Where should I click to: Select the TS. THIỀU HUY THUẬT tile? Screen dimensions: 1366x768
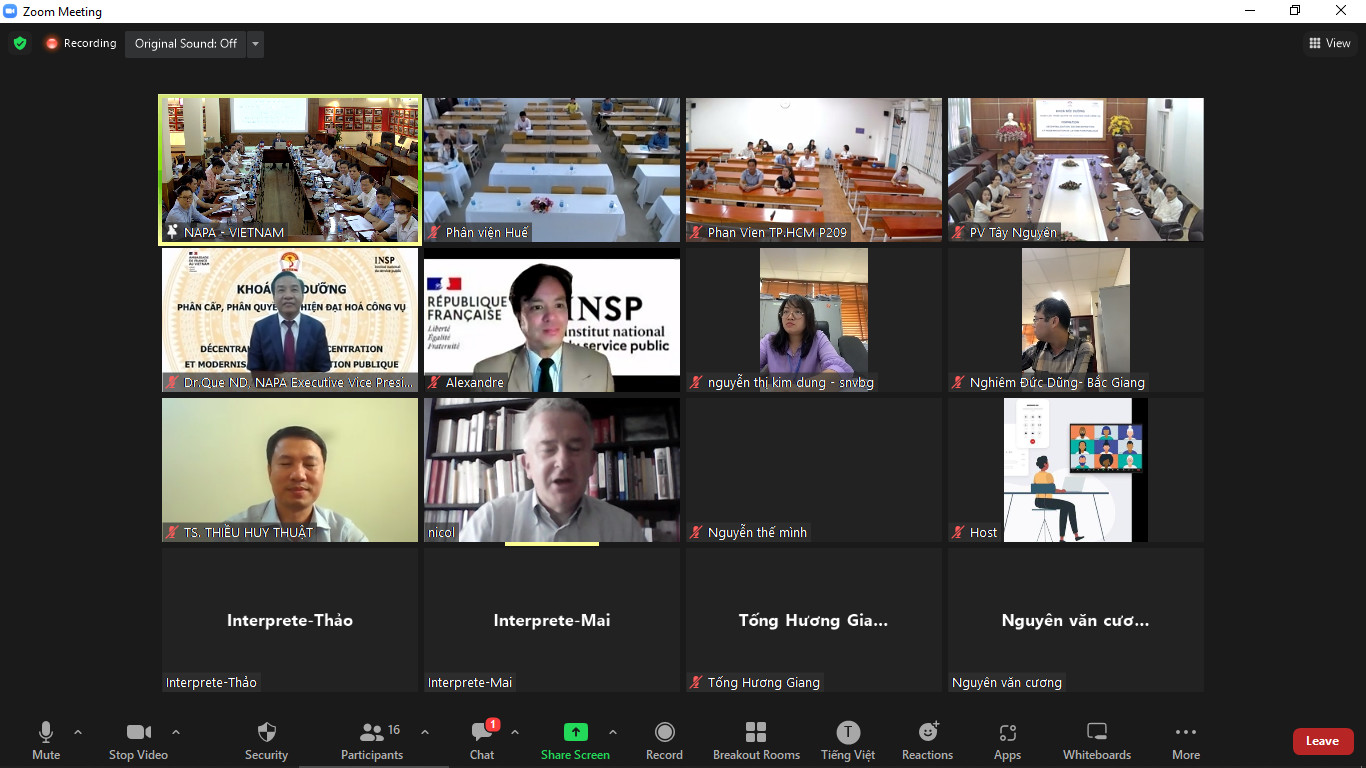click(x=290, y=470)
